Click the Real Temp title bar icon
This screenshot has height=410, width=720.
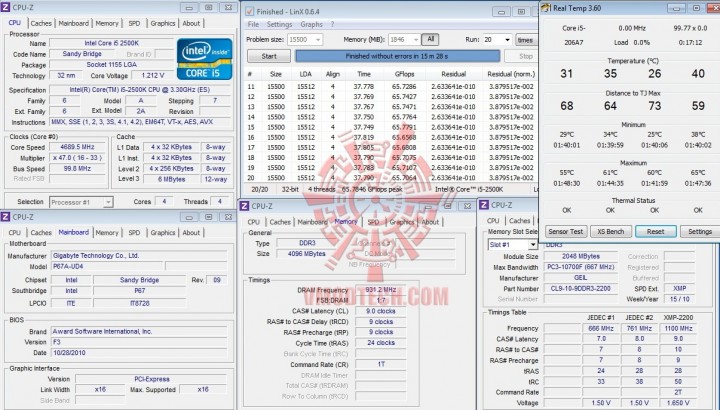(546, 8)
